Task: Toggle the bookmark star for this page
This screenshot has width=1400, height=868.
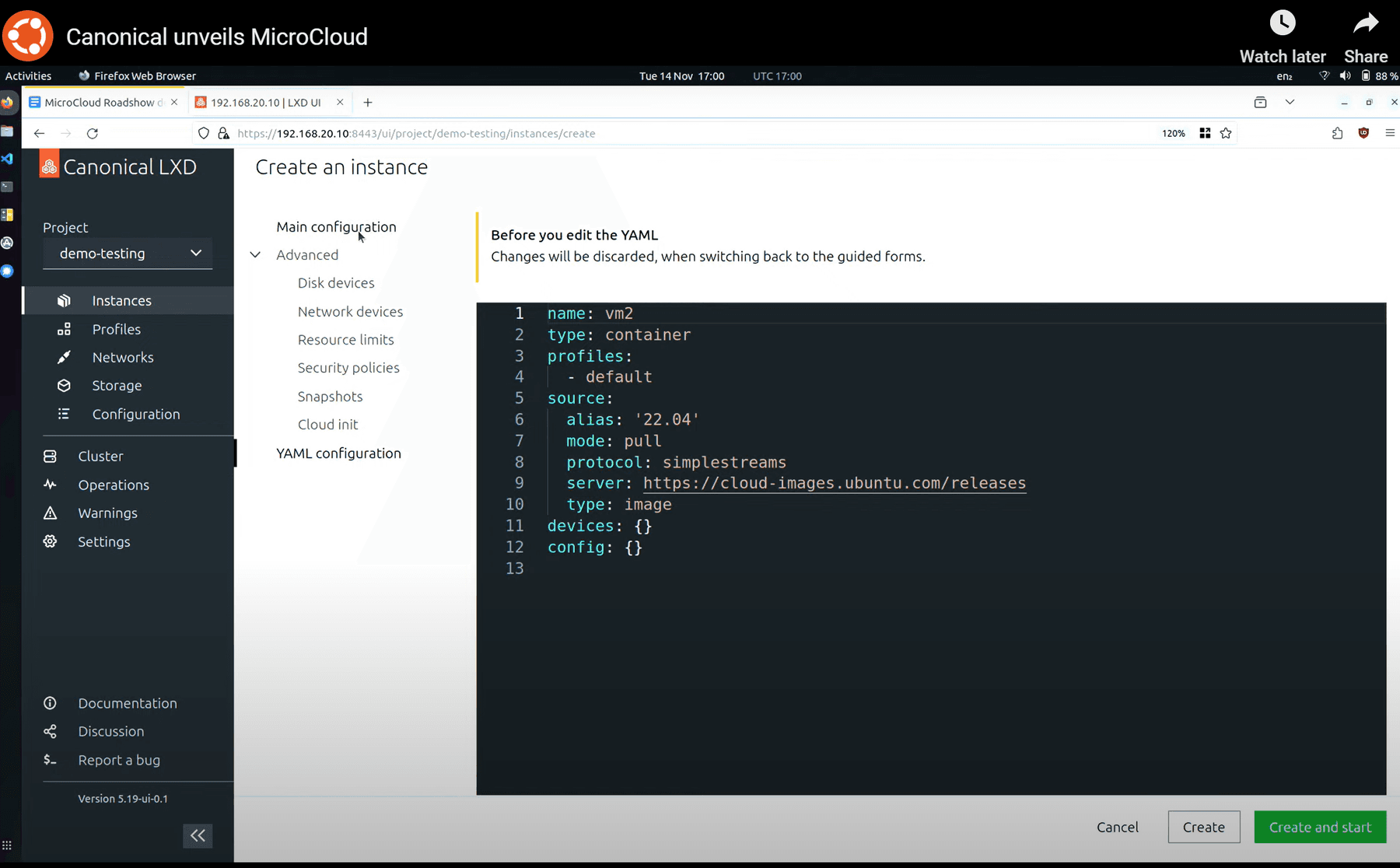Action: point(1227,133)
